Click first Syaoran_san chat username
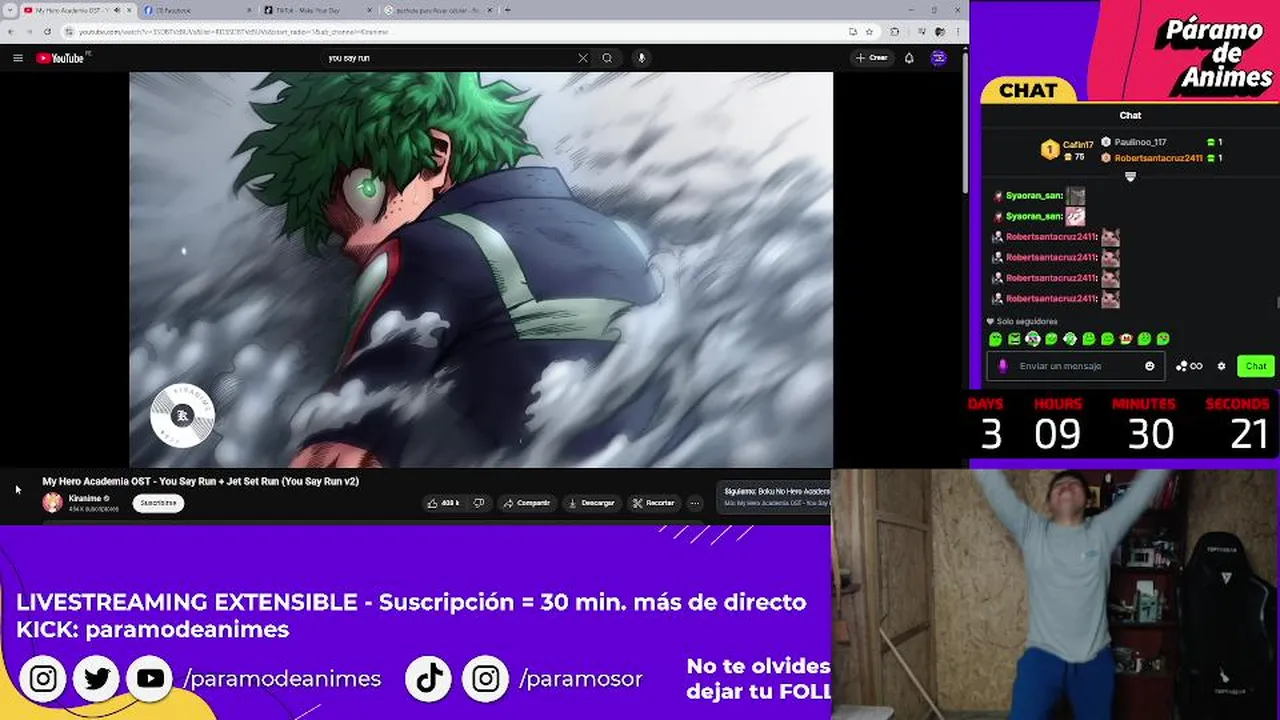This screenshot has width=1280, height=720. click(1034, 196)
